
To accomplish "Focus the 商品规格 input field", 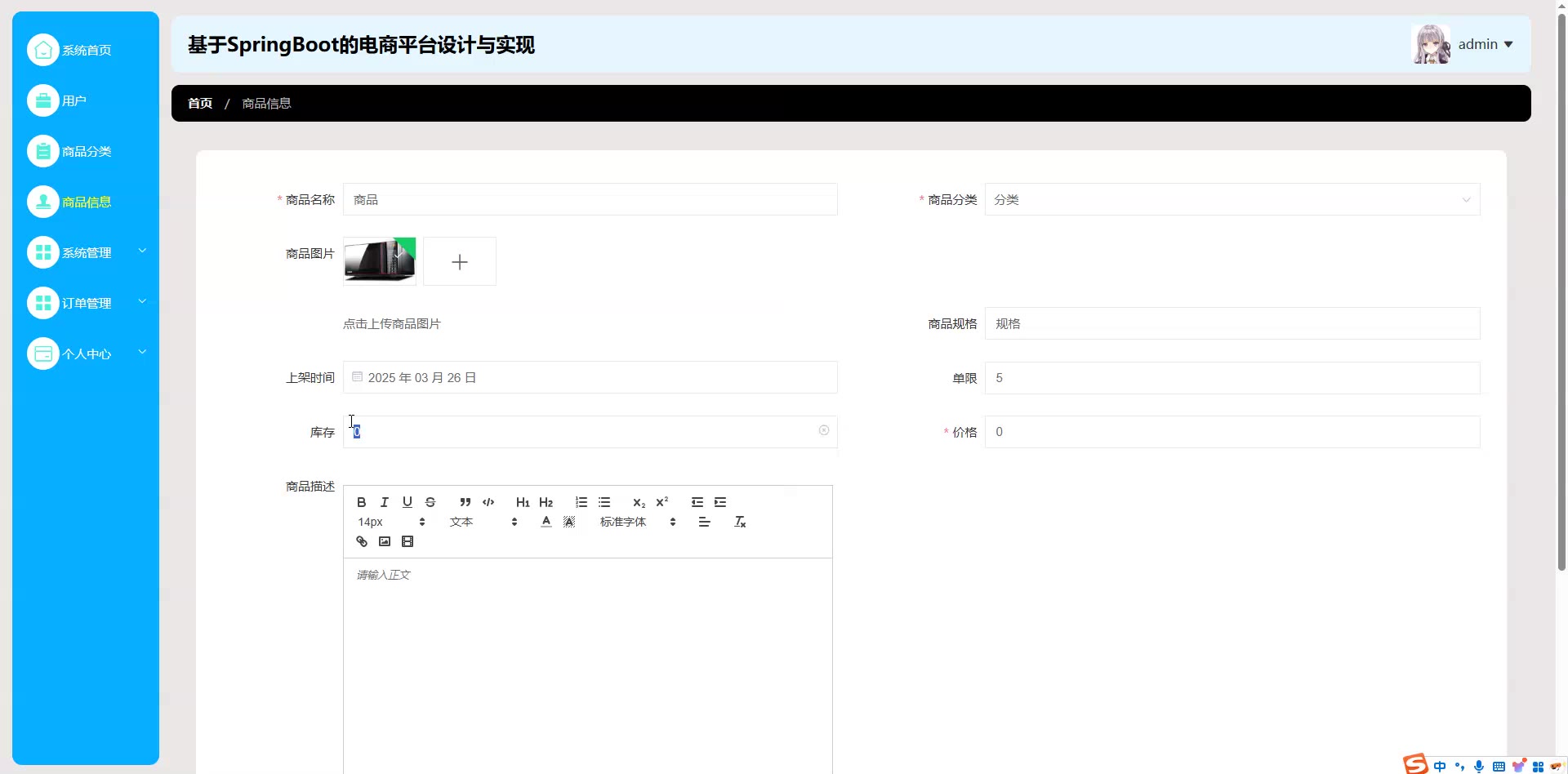I will click(1232, 323).
